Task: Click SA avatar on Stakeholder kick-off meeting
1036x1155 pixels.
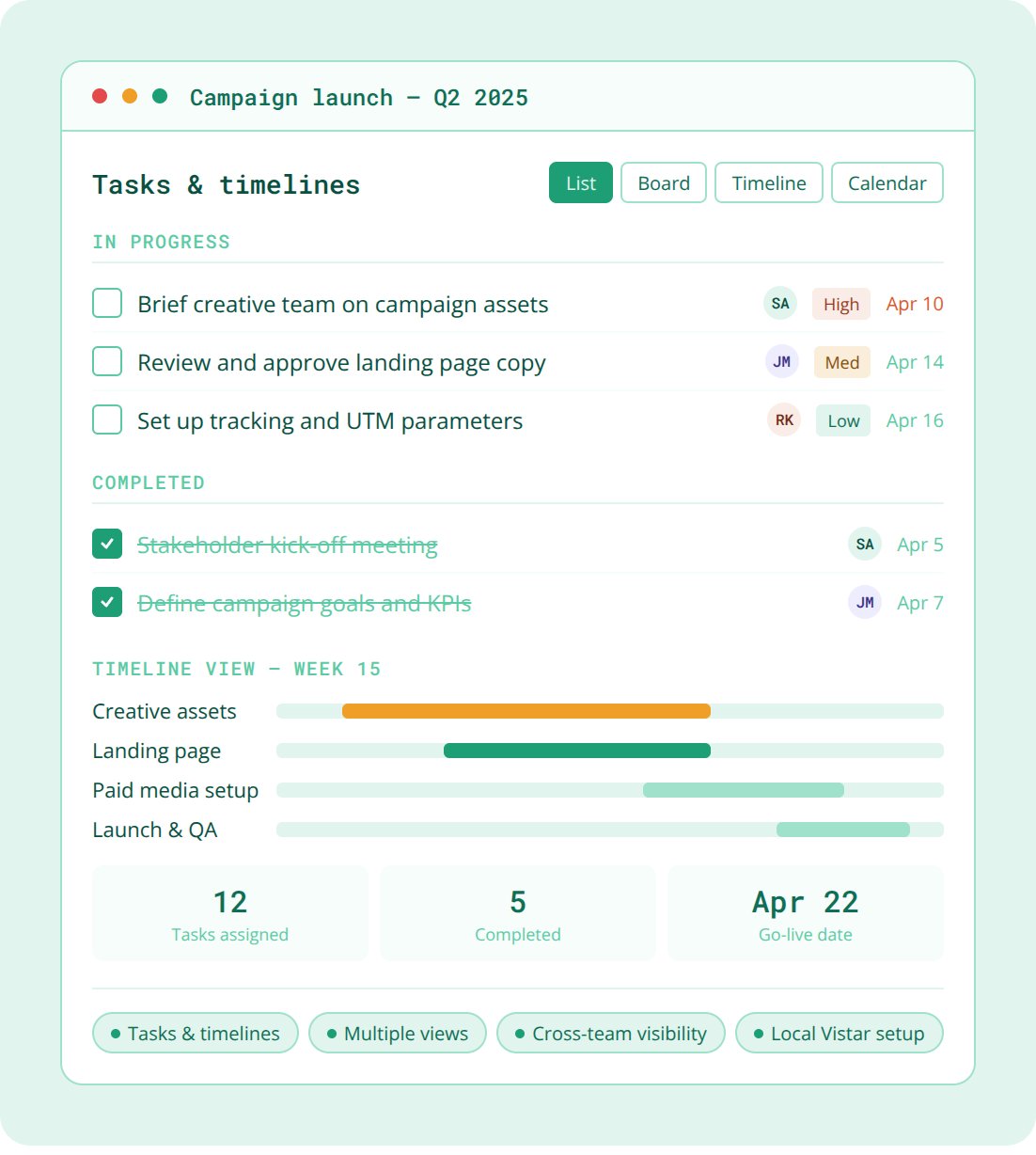Action: click(864, 545)
